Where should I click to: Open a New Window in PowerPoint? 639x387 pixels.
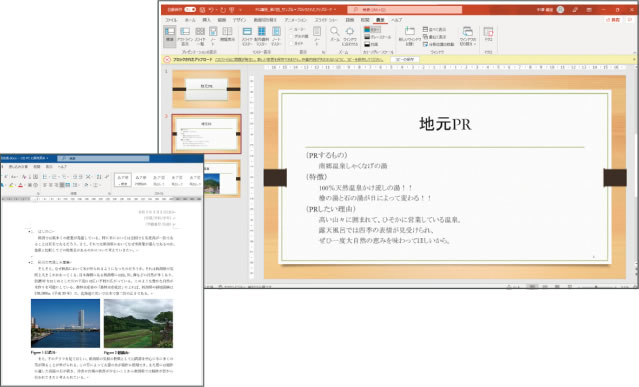(x=410, y=36)
